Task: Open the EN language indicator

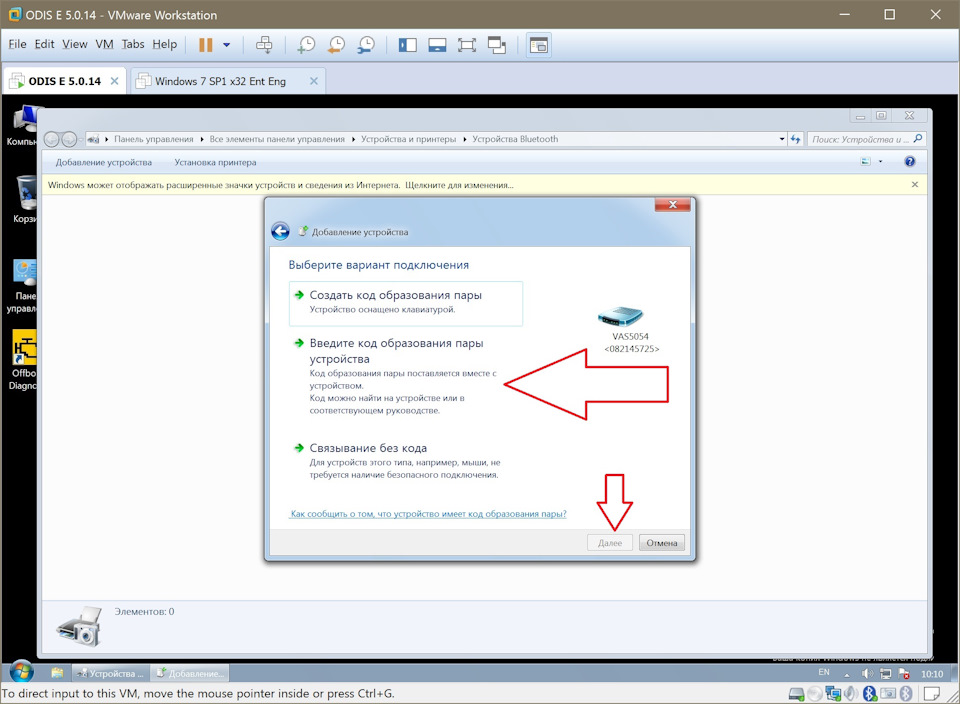Action: click(x=824, y=672)
